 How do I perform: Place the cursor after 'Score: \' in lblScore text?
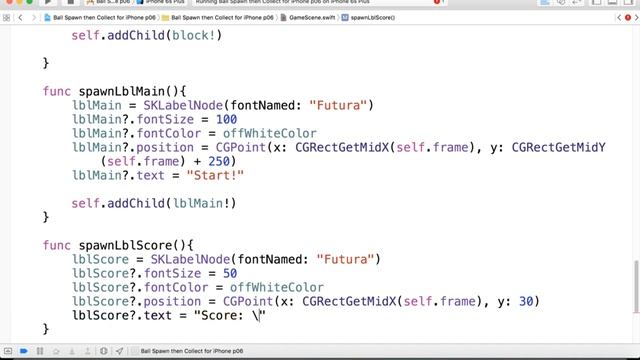coord(260,316)
